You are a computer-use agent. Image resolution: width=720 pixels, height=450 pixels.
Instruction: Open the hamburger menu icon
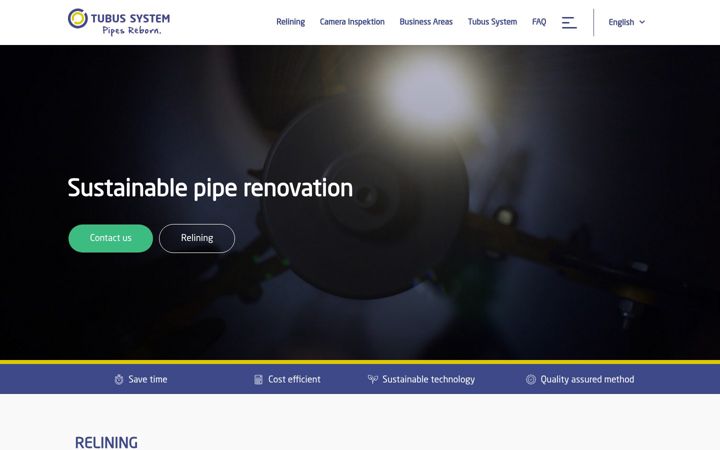tap(569, 22)
